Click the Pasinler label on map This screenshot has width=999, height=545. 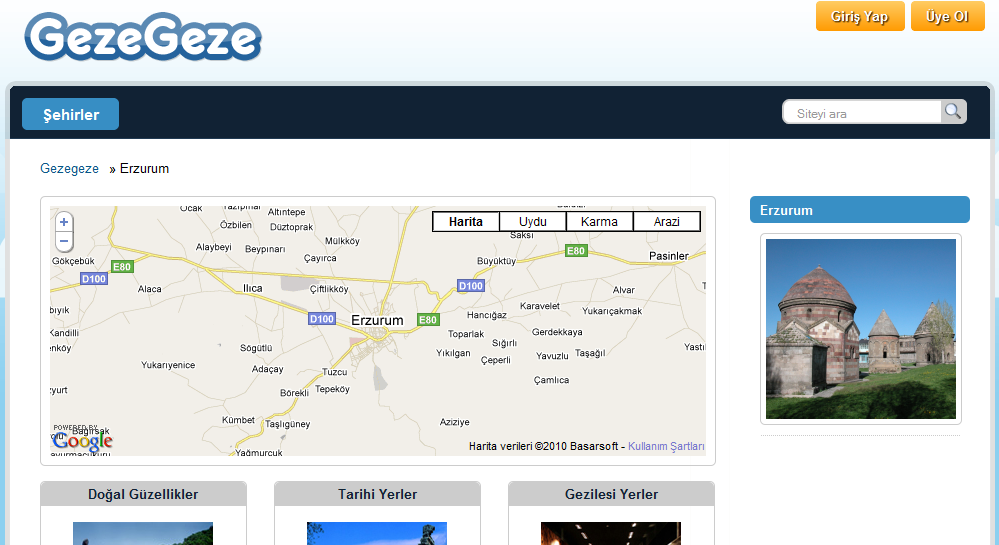pyautogui.click(x=669, y=256)
